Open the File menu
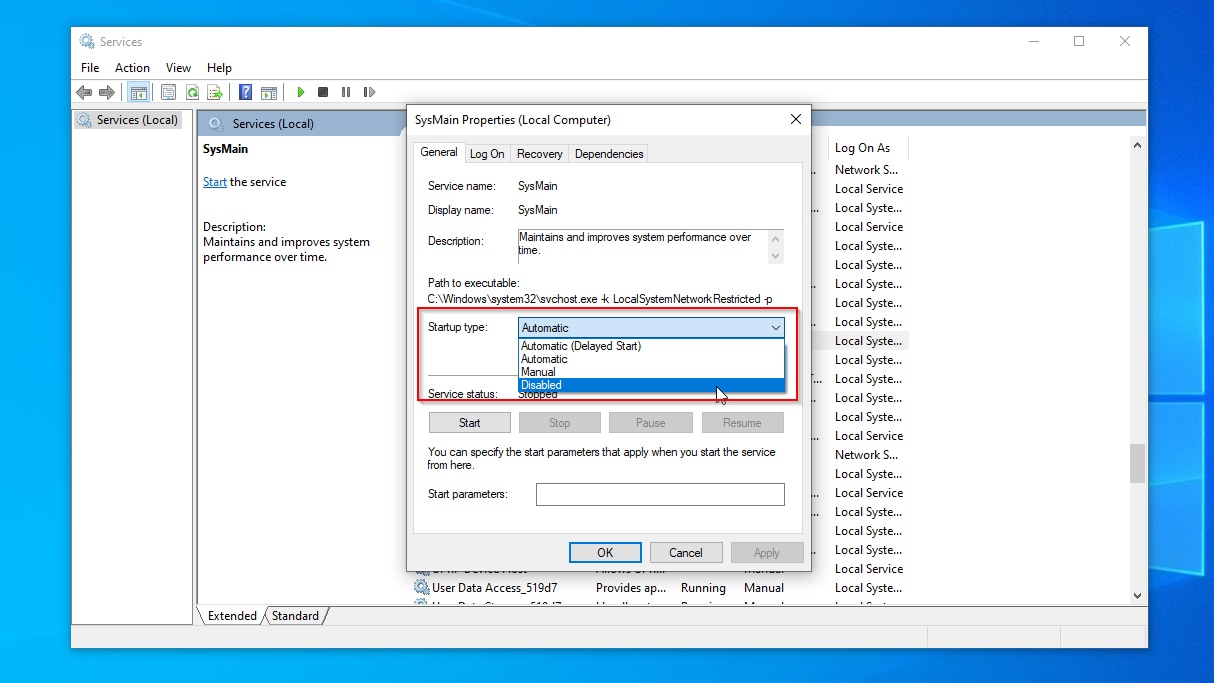Viewport: 1214px width, 683px height. tap(90, 68)
